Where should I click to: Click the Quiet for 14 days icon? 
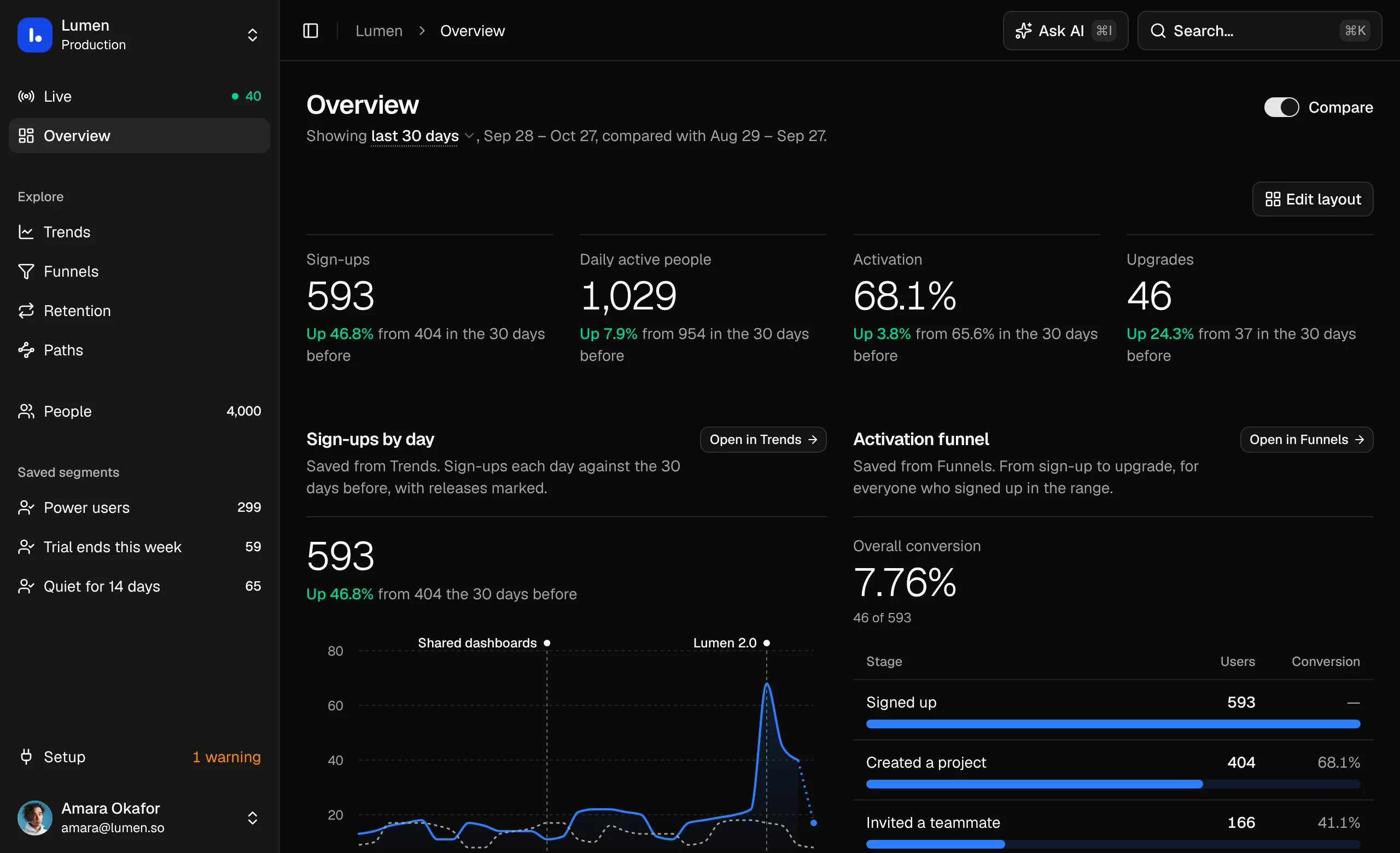coord(26,586)
